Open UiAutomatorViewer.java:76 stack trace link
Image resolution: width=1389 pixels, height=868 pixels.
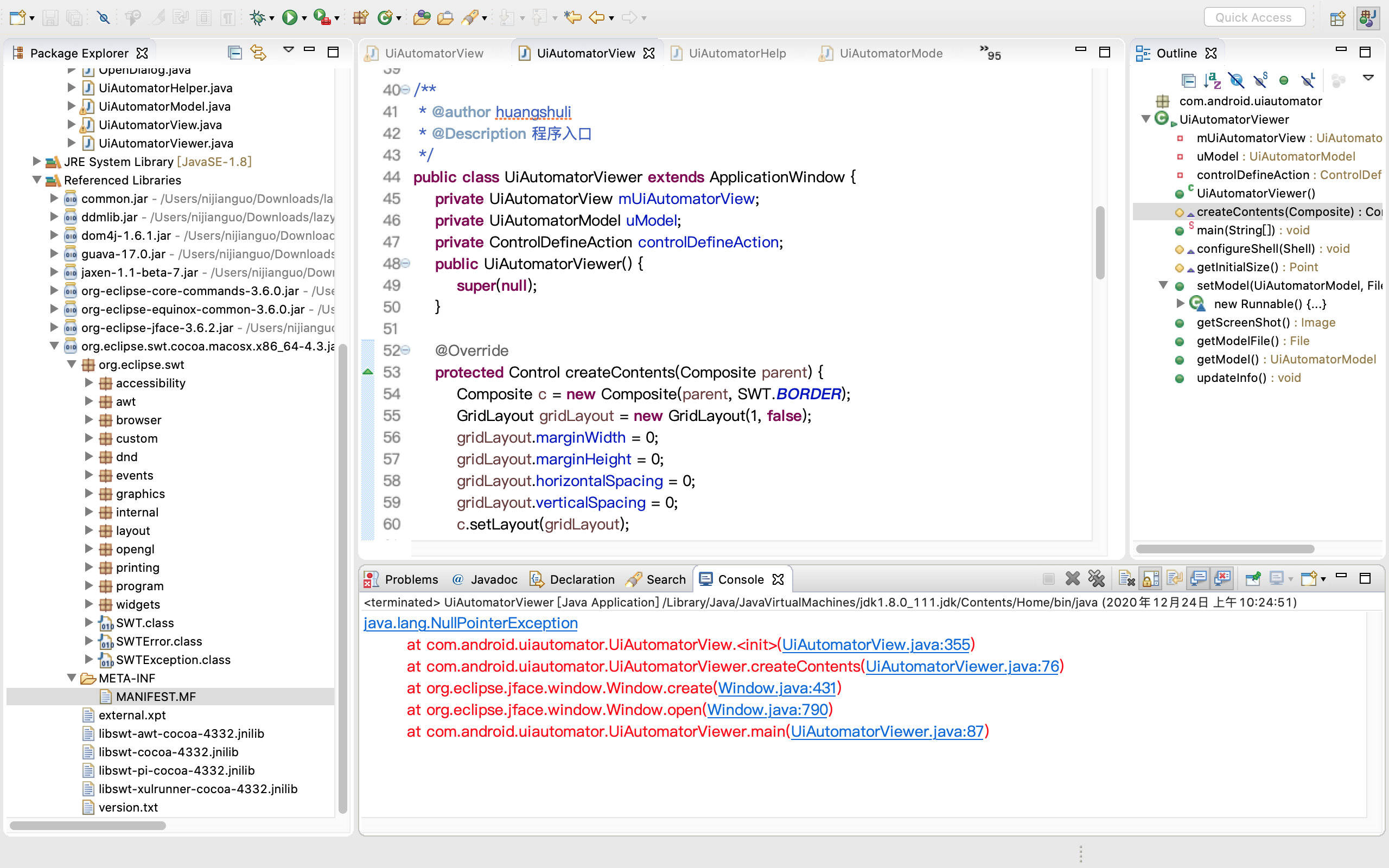[x=963, y=666]
